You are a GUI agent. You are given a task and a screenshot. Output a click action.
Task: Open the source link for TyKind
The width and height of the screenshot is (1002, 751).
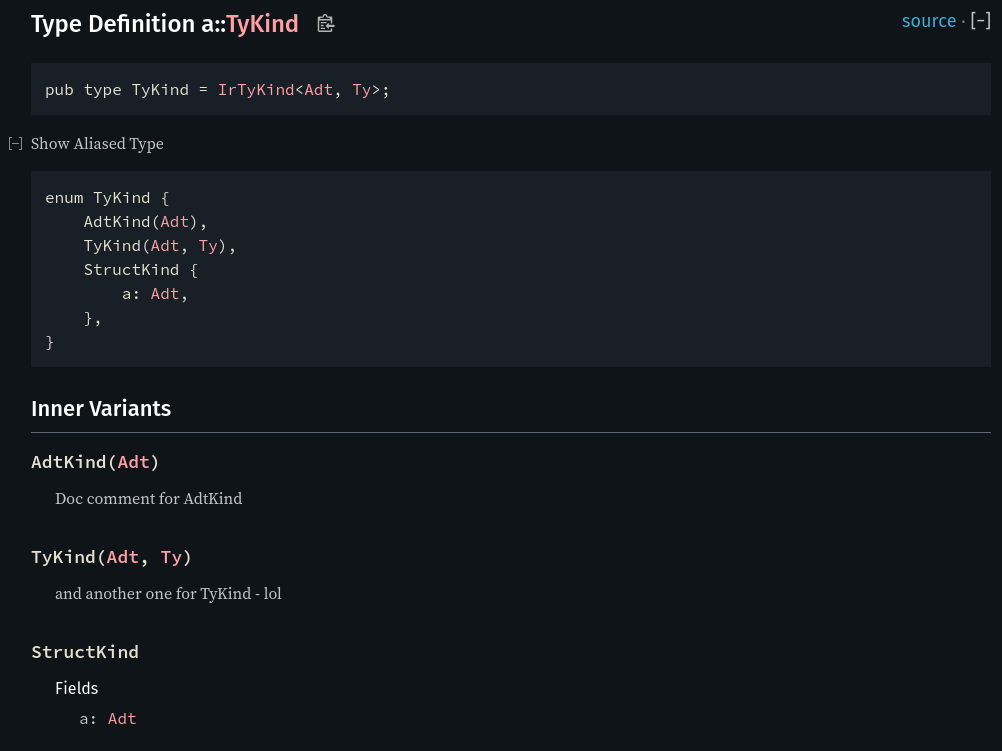pos(929,20)
